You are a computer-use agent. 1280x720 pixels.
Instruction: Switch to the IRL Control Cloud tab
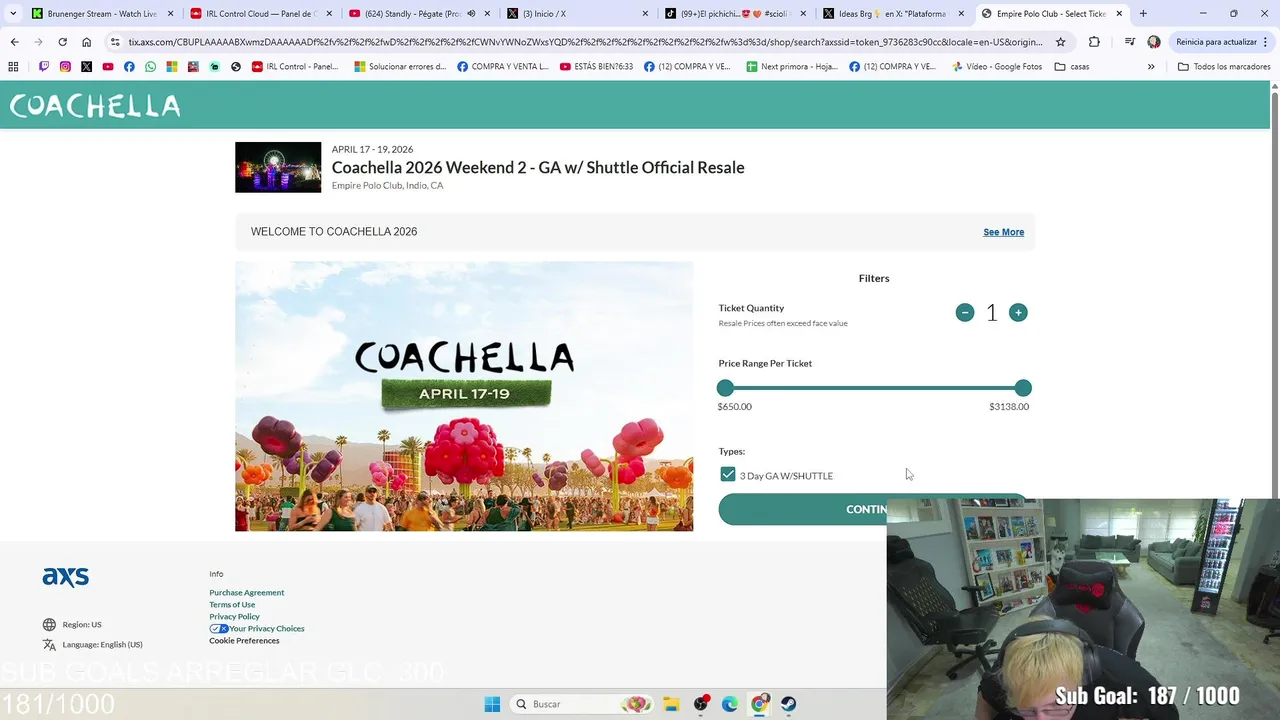[x=260, y=14]
